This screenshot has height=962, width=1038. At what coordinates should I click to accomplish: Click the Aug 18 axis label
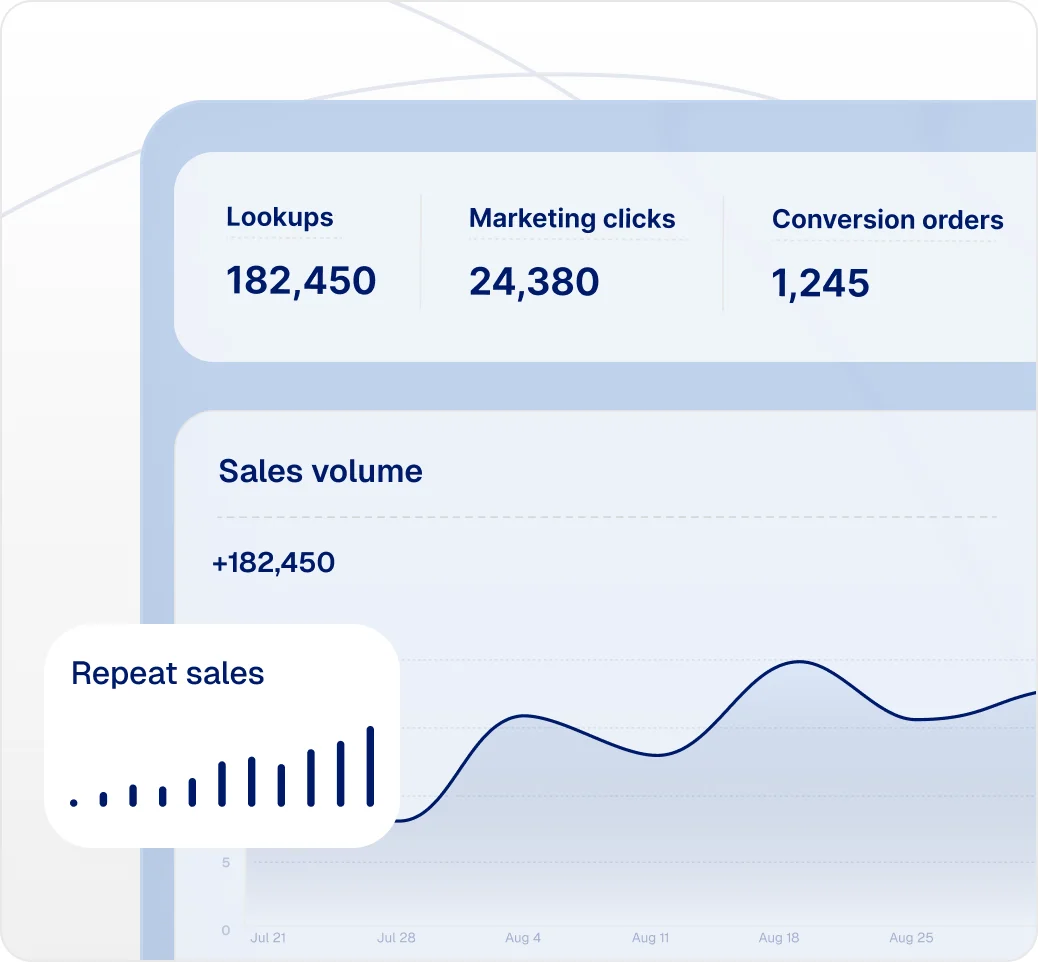[x=778, y=938]
